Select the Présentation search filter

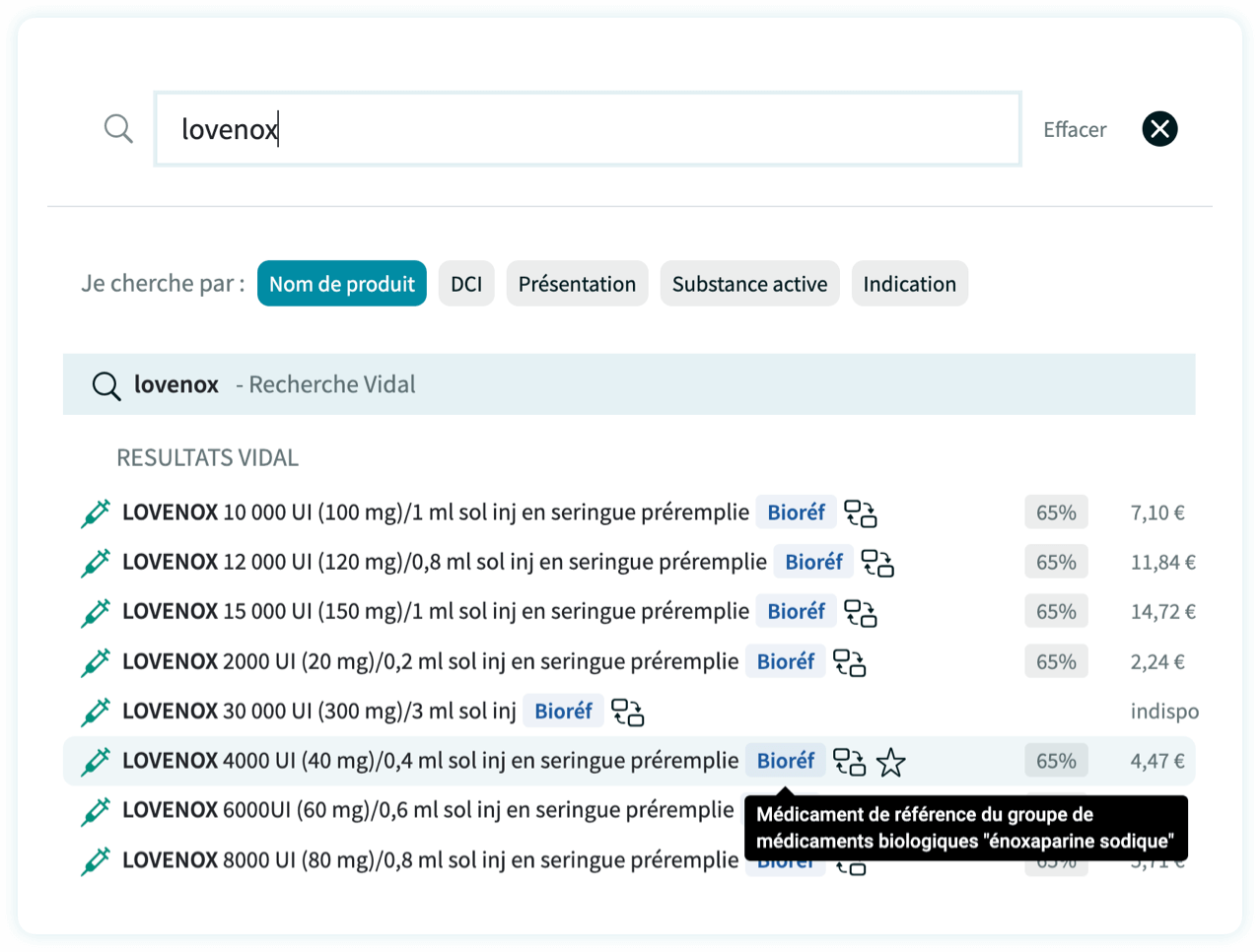click(577, 284)
